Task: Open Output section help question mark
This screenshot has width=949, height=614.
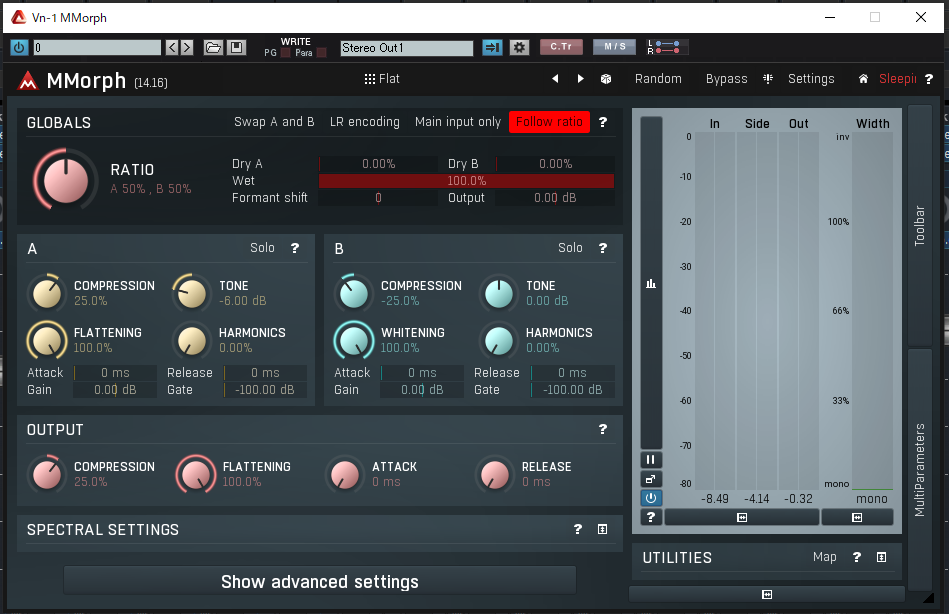Action: [603, 429]
